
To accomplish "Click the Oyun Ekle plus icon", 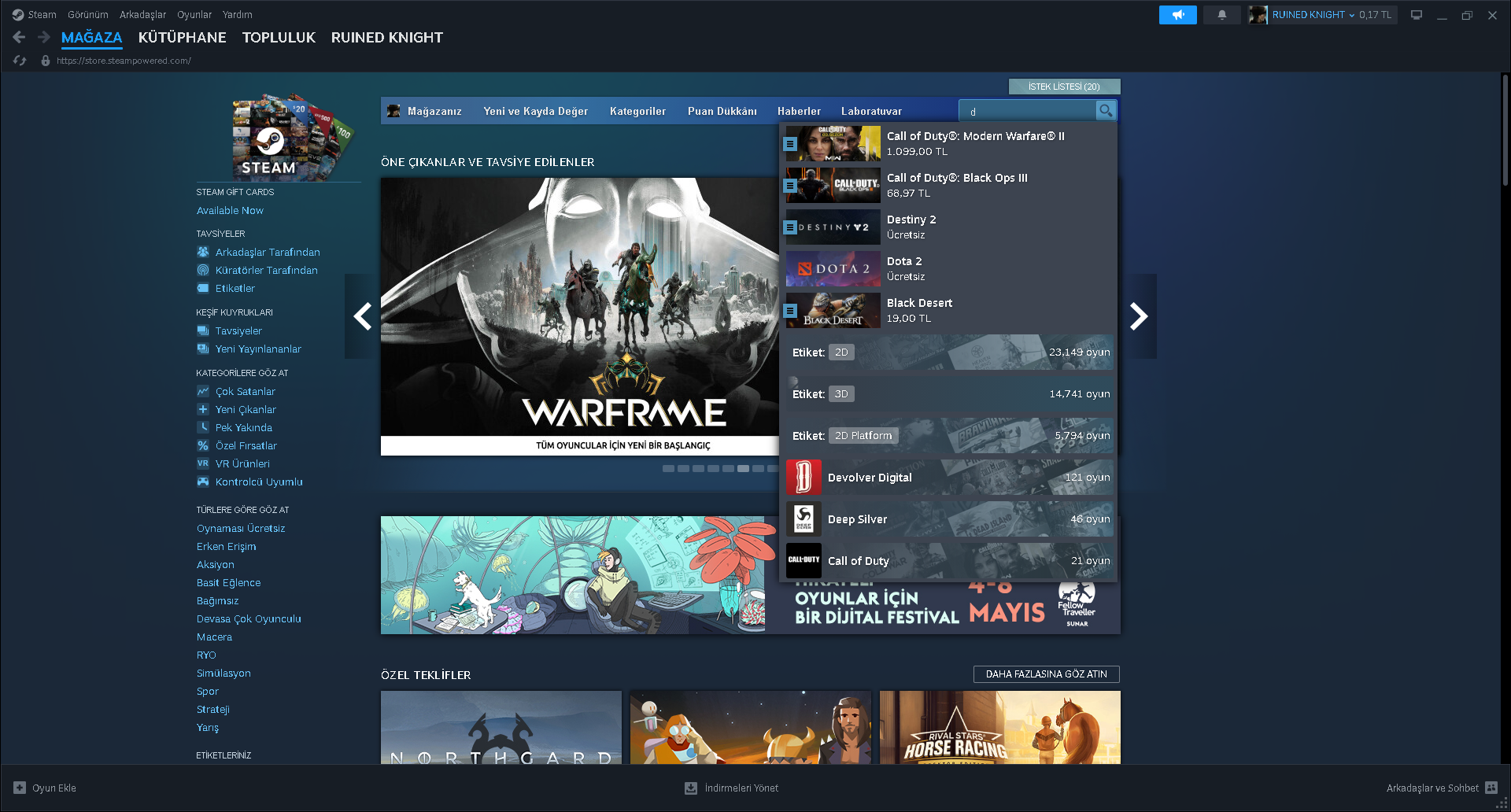I will pyautogui.click(x=20, y=788).
